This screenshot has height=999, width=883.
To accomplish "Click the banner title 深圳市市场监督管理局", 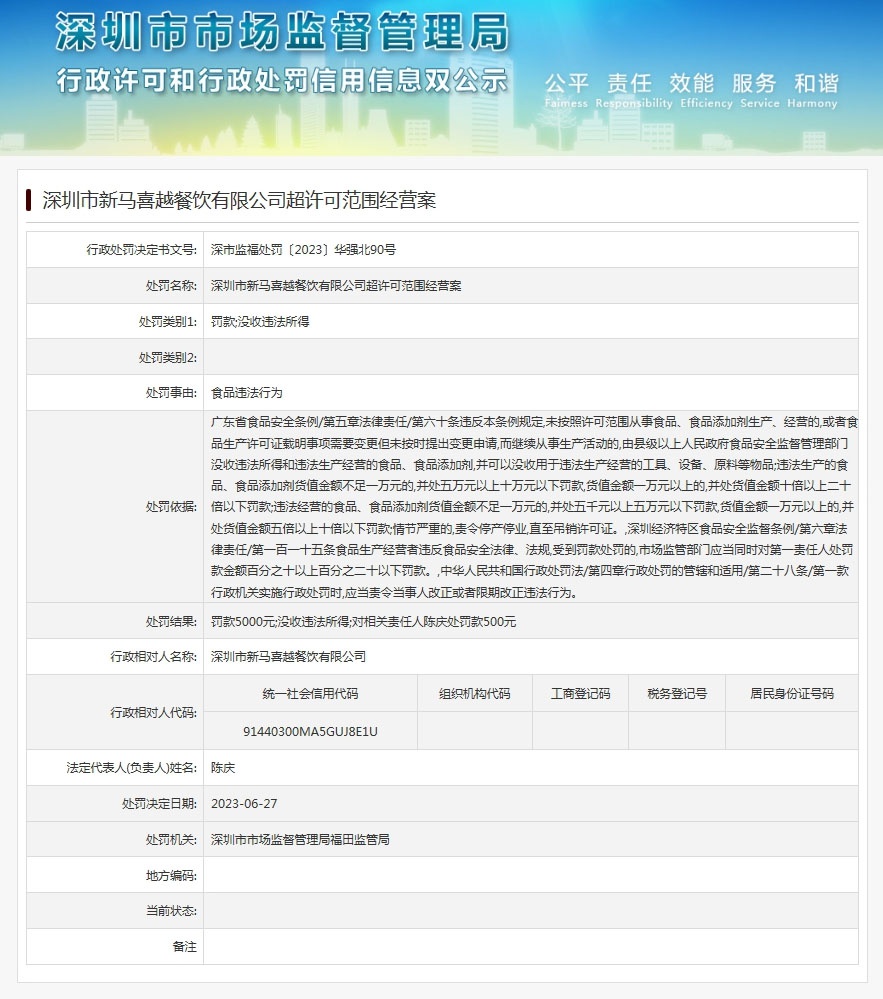I will (283, 32).
